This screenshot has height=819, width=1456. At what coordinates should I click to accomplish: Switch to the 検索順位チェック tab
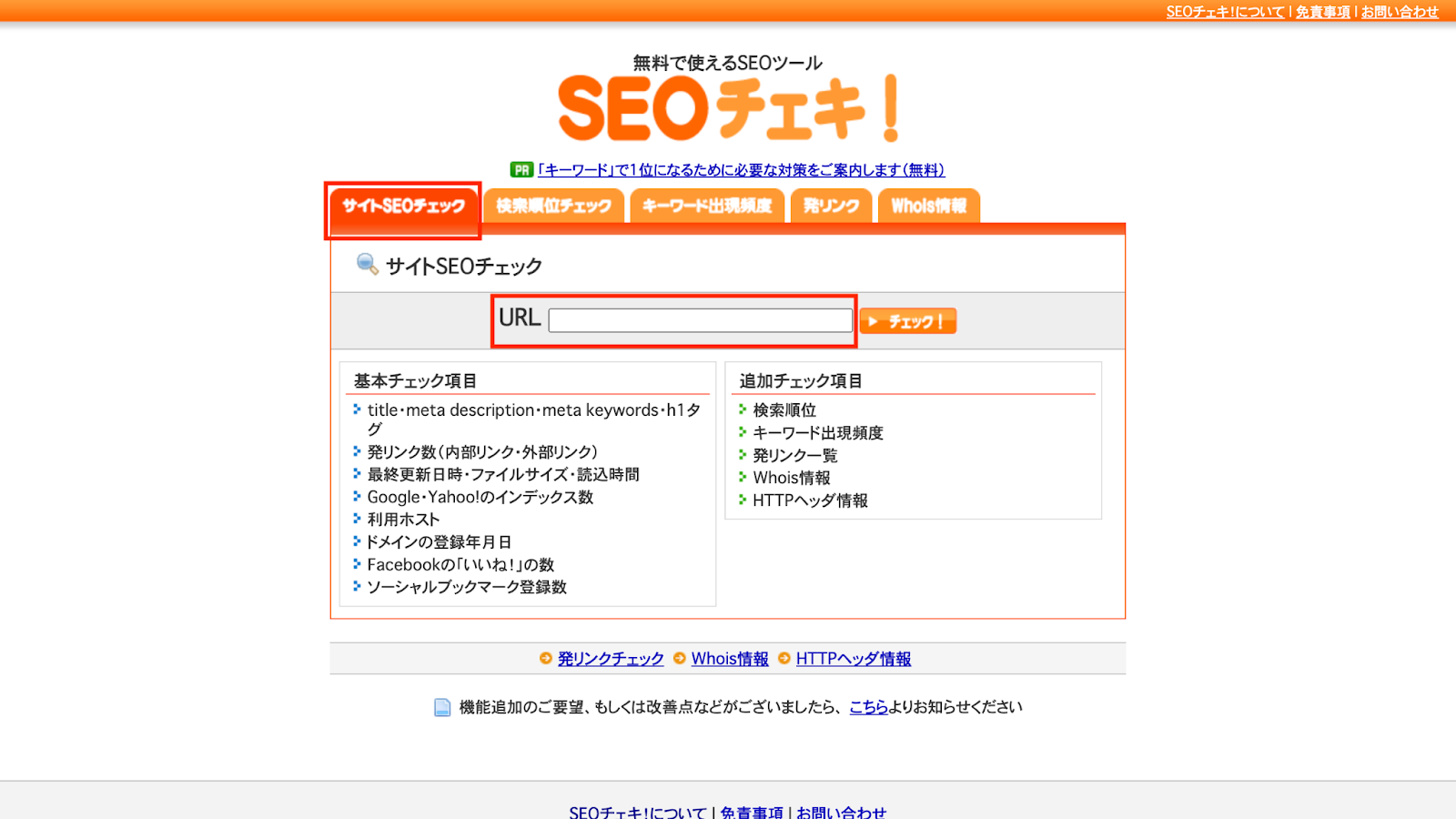[x=553, y=206]
